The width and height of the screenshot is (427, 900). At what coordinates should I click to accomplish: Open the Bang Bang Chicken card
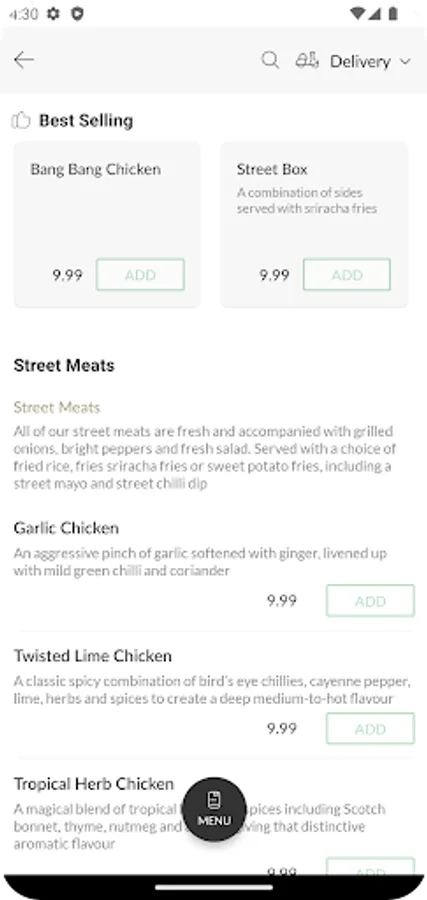107,224
